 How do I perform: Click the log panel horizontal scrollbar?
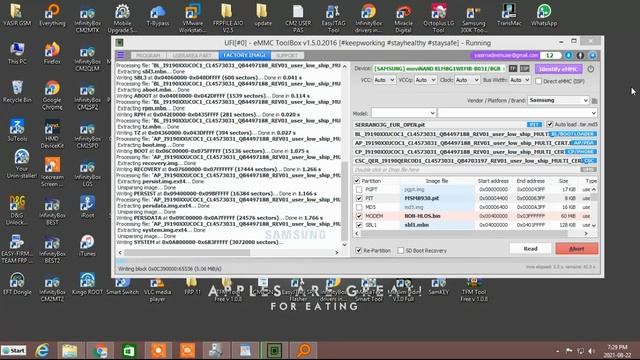228,253
